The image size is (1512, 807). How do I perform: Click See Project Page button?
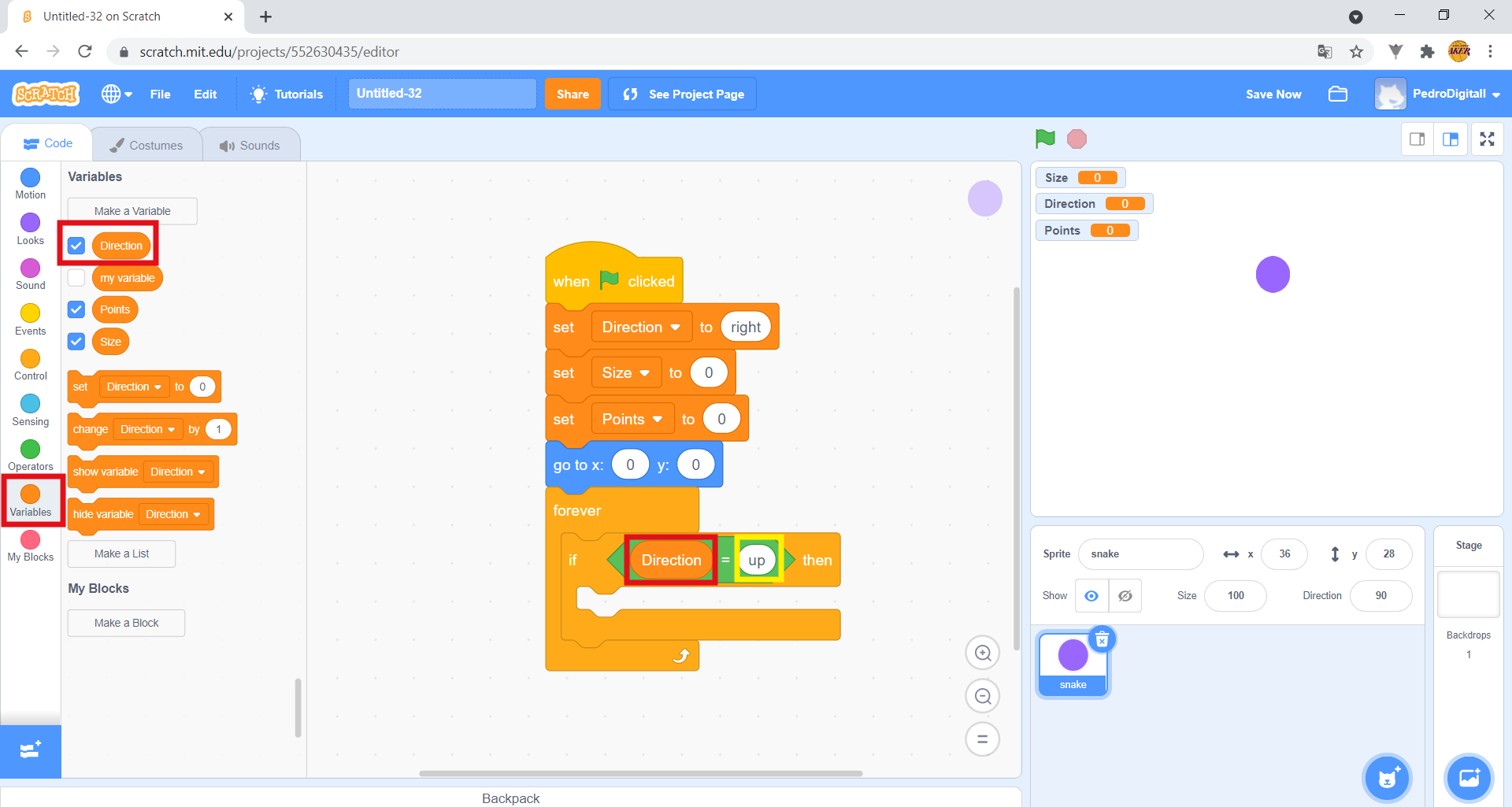point(682,94)
